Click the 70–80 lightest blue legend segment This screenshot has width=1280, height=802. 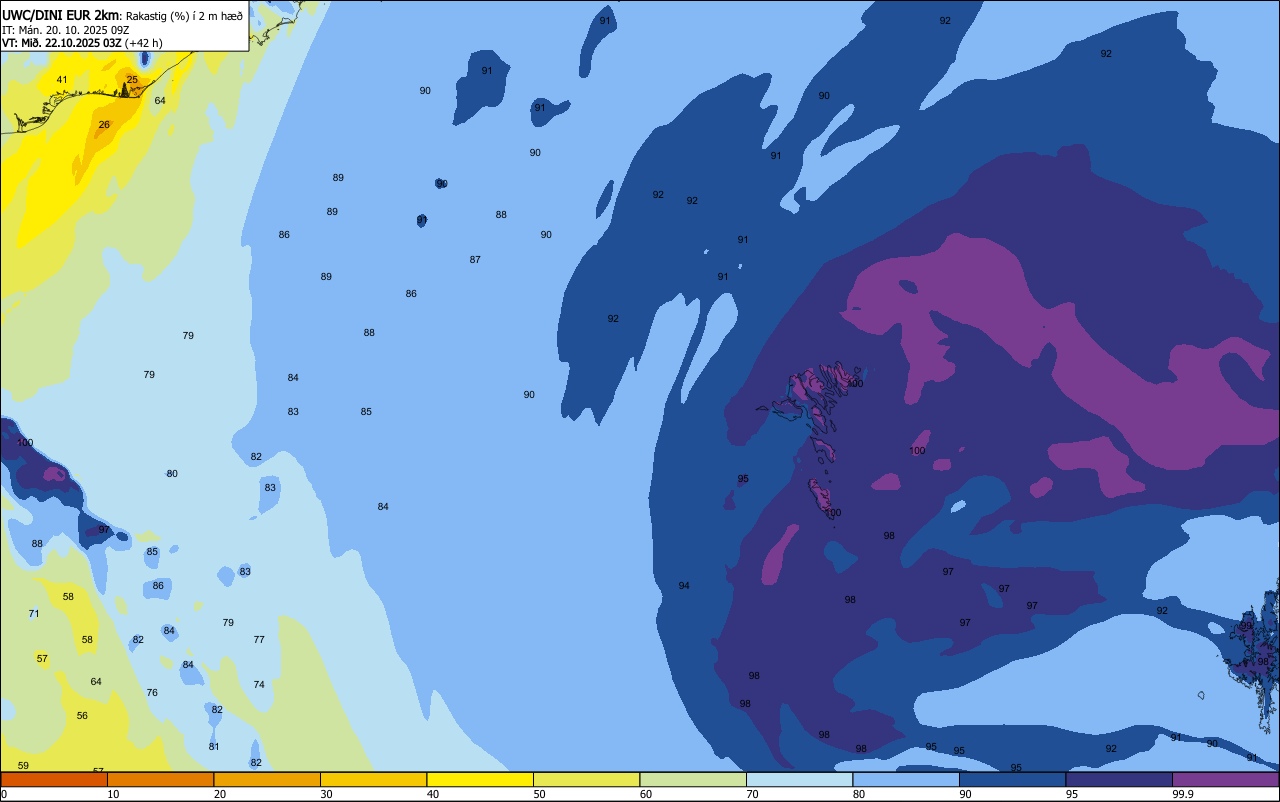click(x=799, y=779)
